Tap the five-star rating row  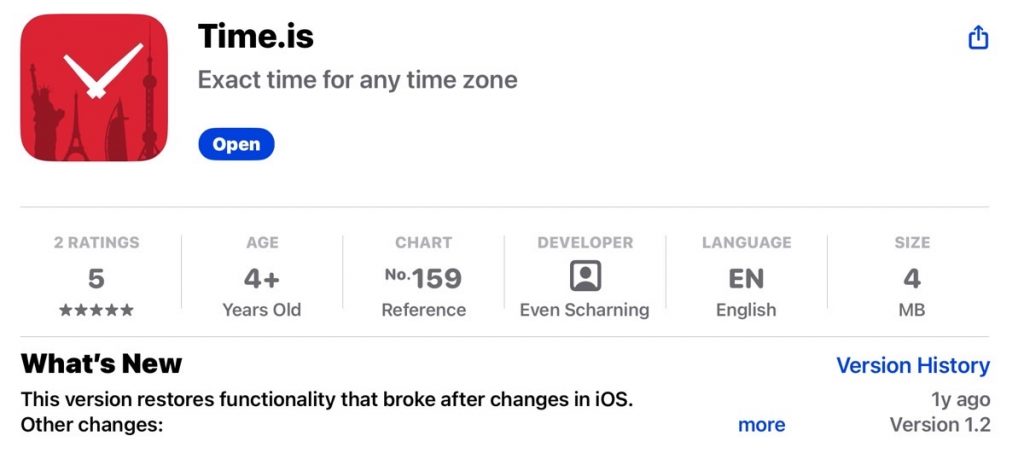96,310
